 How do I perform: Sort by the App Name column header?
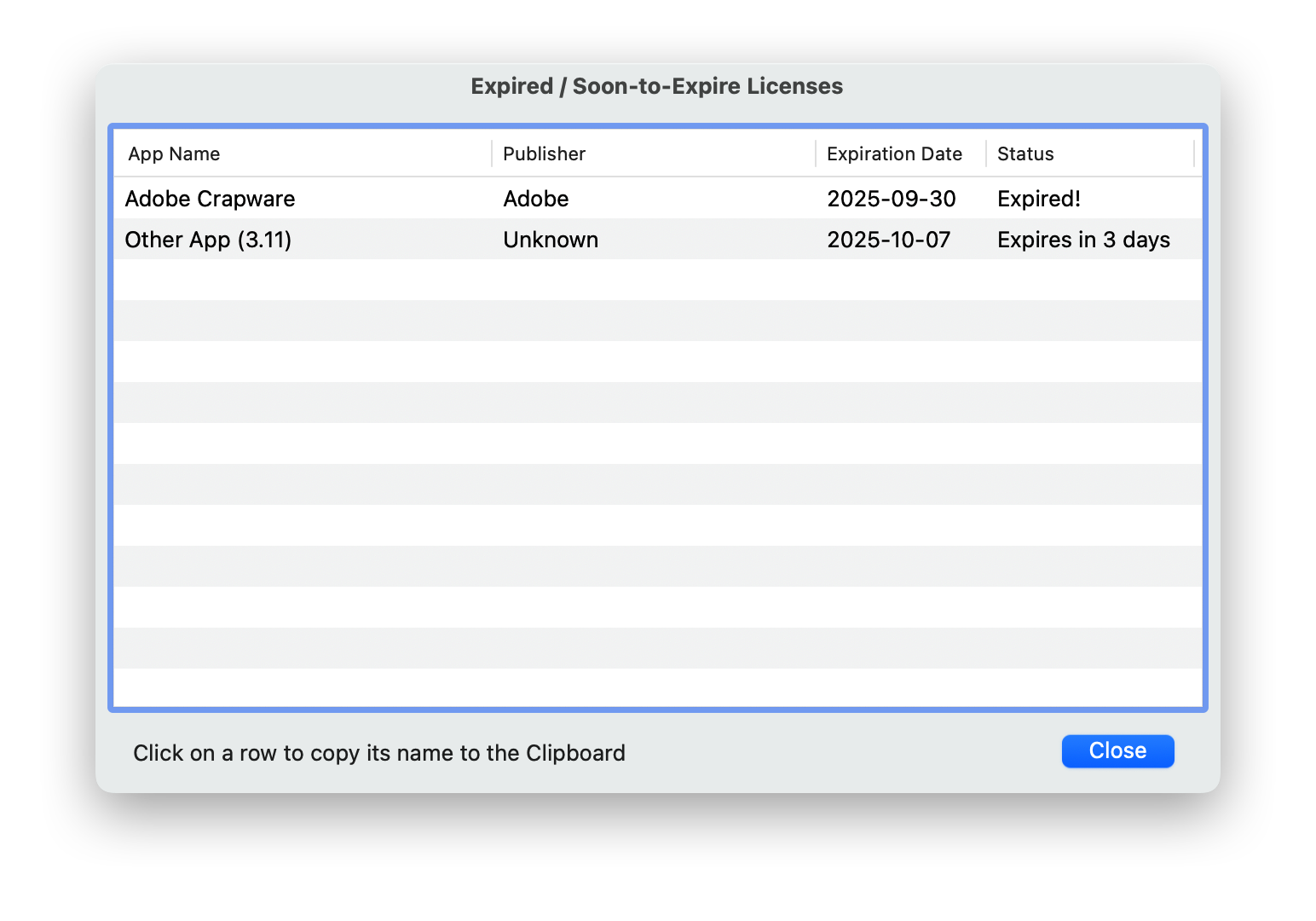pyautogui.click(x=174, y=154)
